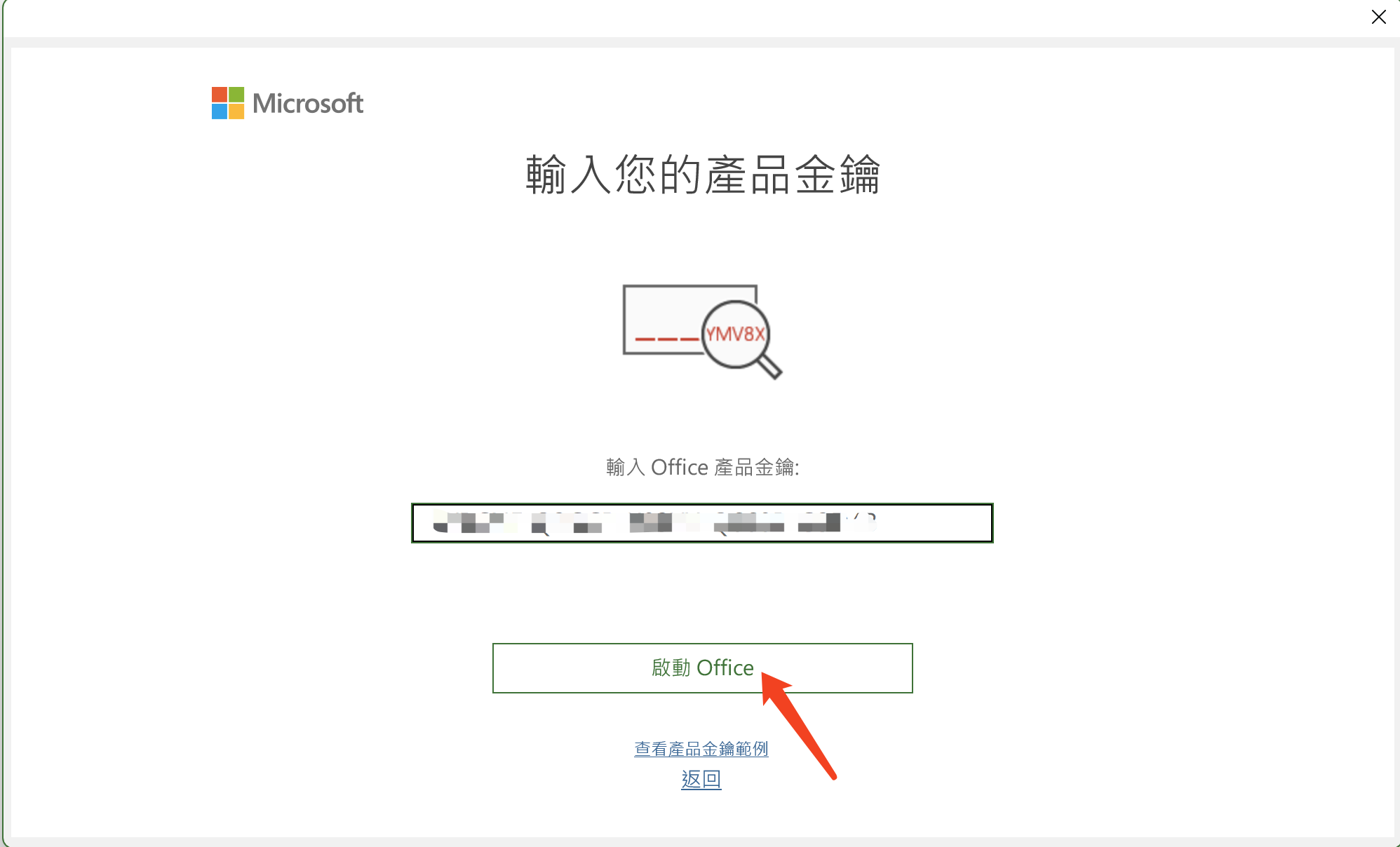1400x847 pixels.
Task: Click the yellow square of Microsoft logo
Action: pyautogui.click(x=236, y=111)
